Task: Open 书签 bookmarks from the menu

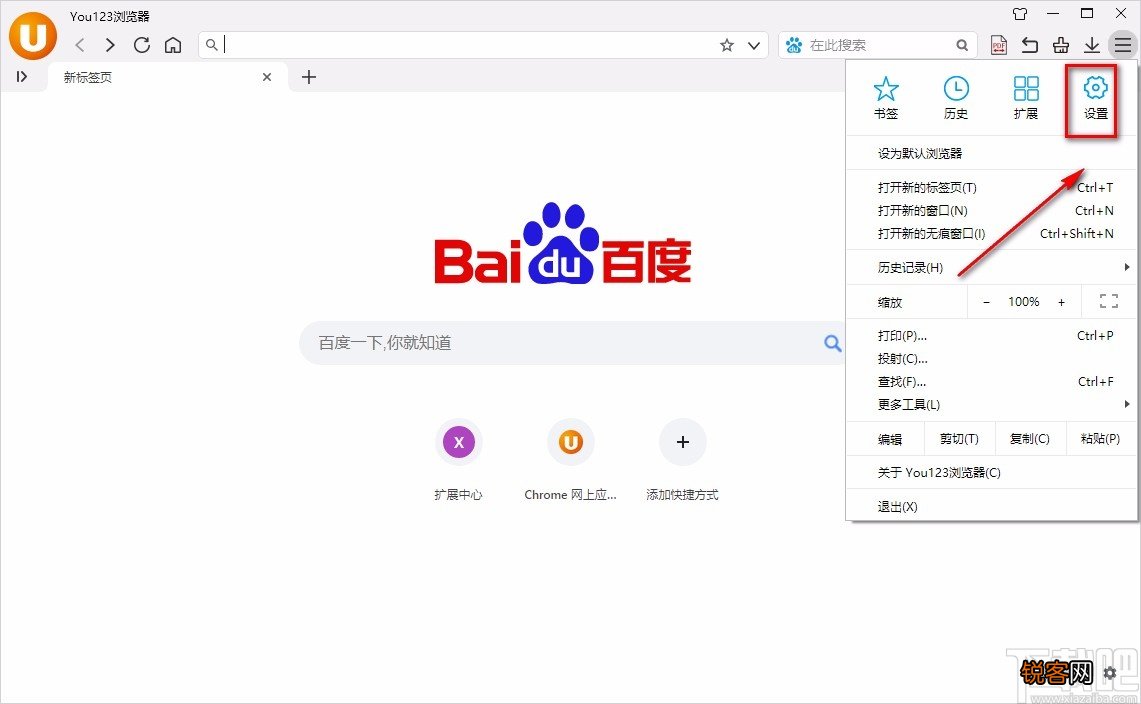Action: coord(886,98)
